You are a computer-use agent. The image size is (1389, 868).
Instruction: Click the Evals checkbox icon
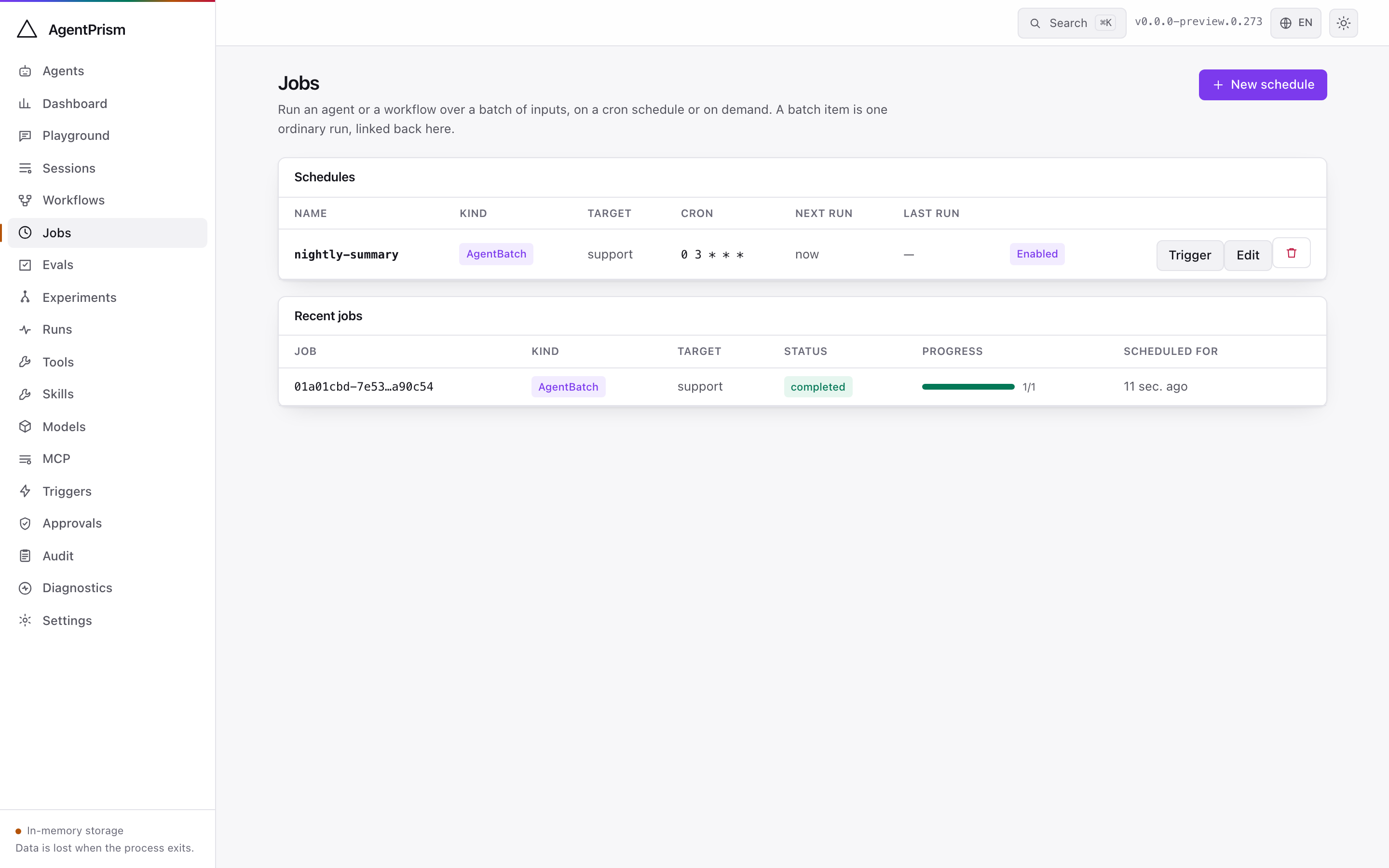coord(25,265)
